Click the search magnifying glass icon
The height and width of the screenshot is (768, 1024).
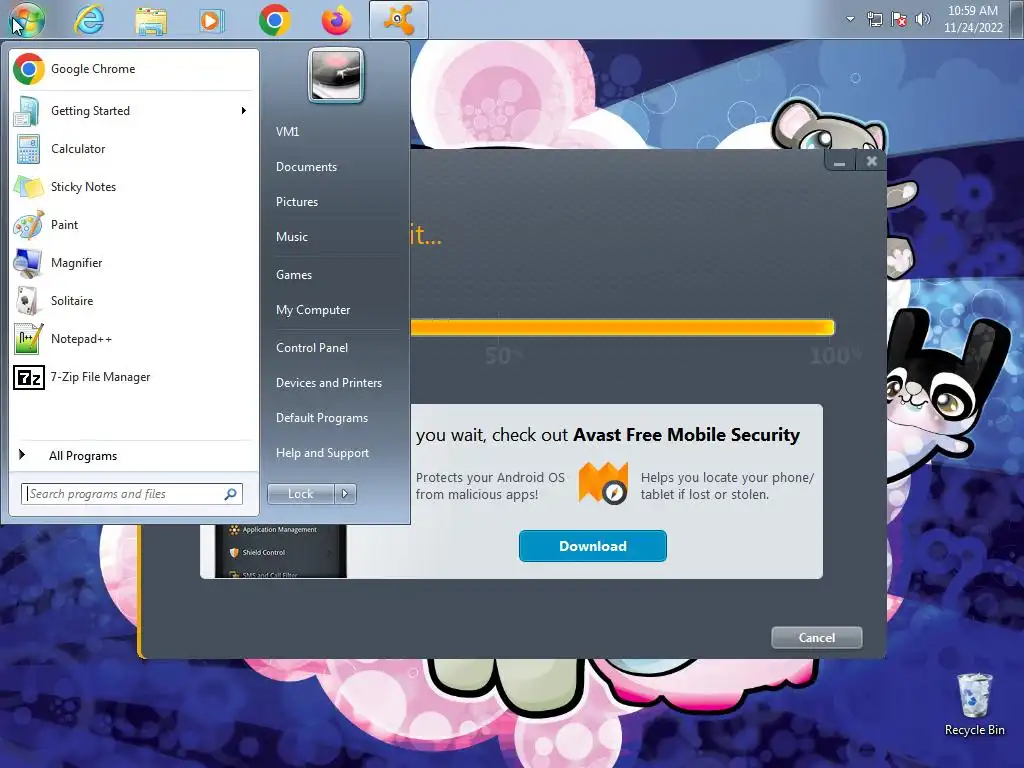[231, 494]
